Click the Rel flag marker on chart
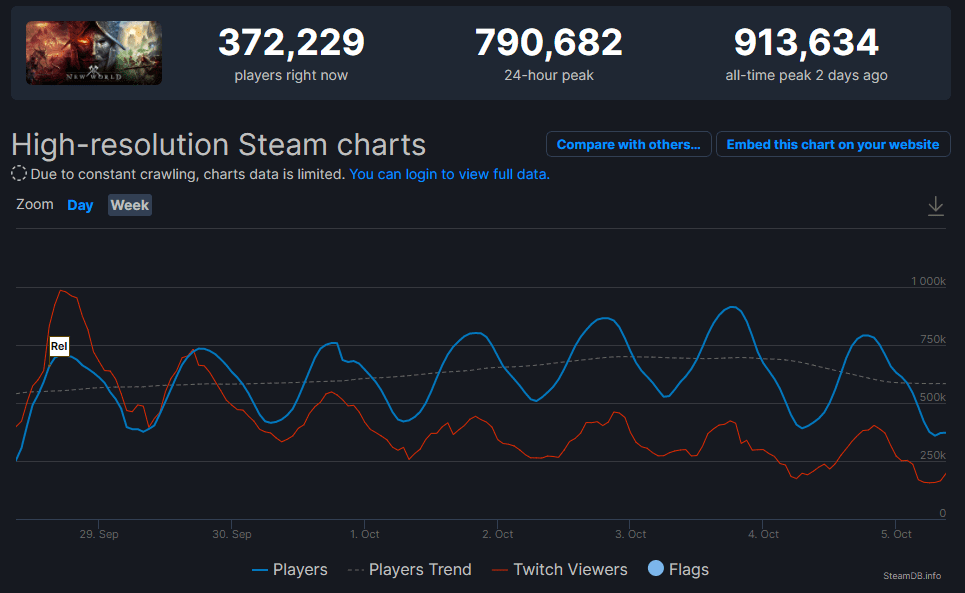 pos(59,347)
